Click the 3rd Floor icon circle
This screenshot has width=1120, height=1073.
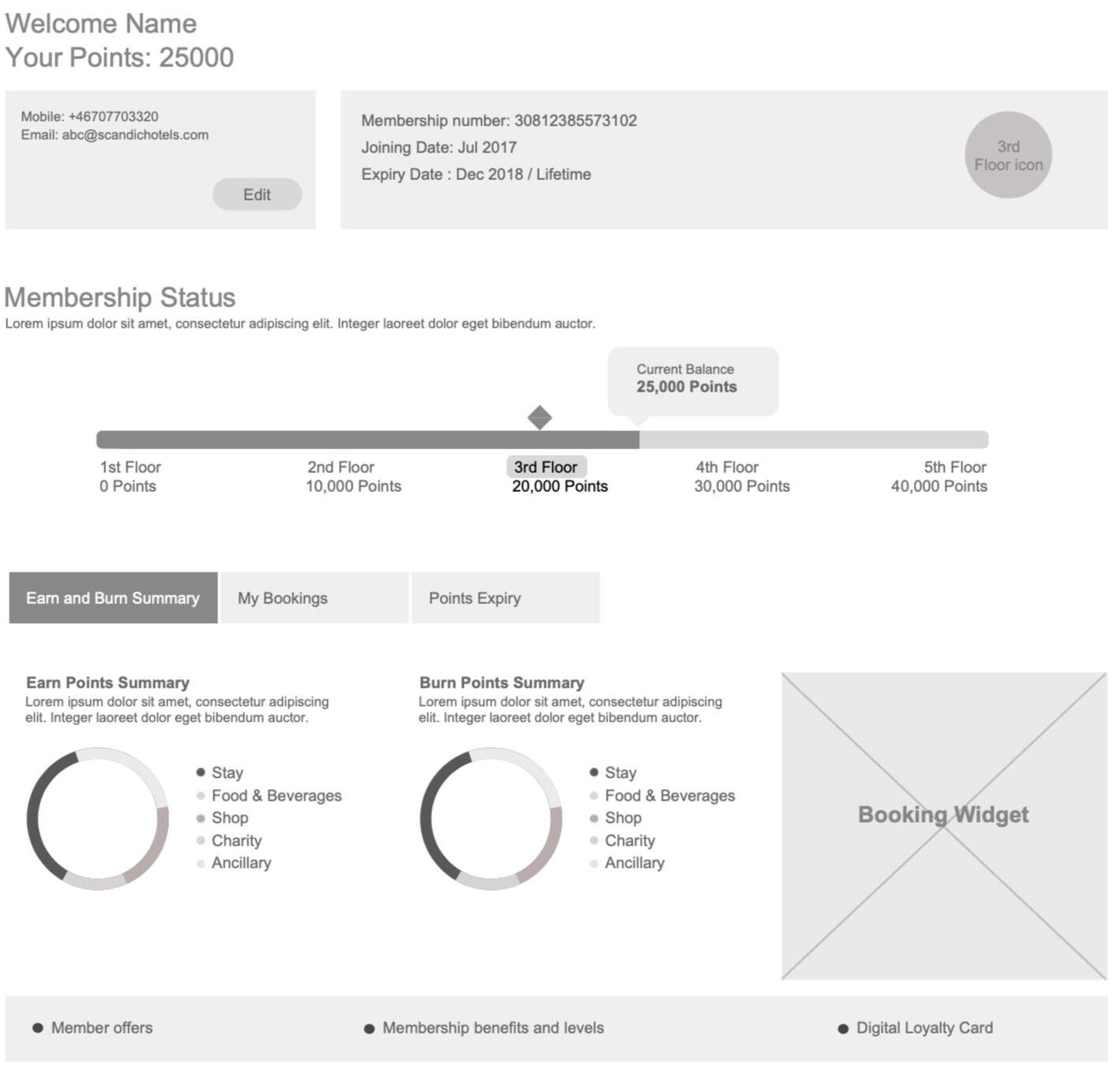click(x=1008, y=155)
